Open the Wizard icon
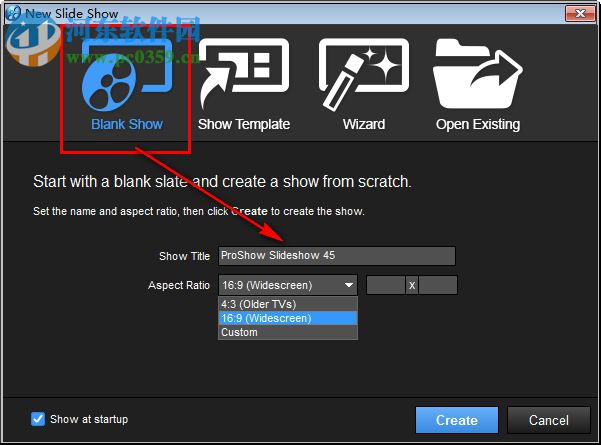The image size is (601, 445). coord(364,75)
